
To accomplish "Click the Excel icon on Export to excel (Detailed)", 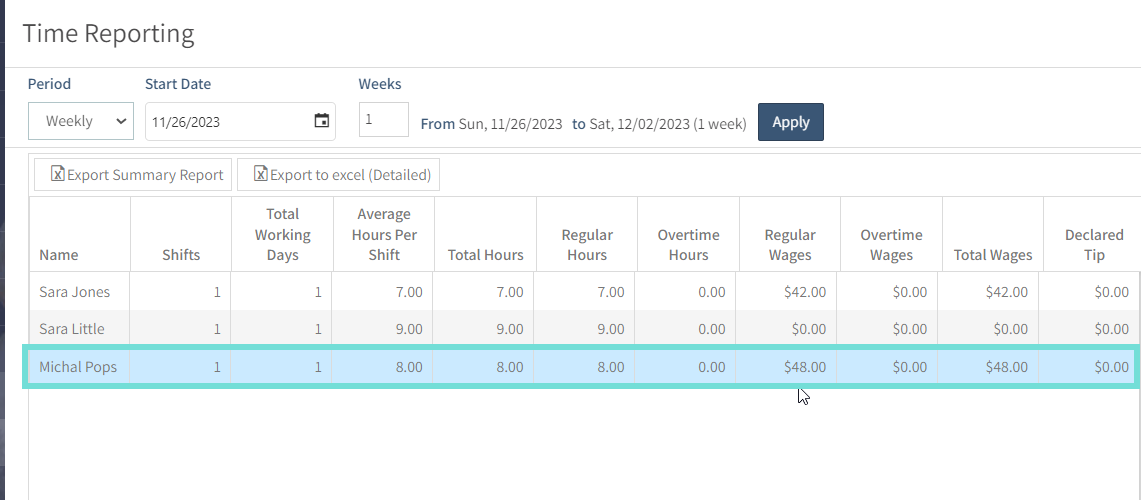I will click(261, 174).
